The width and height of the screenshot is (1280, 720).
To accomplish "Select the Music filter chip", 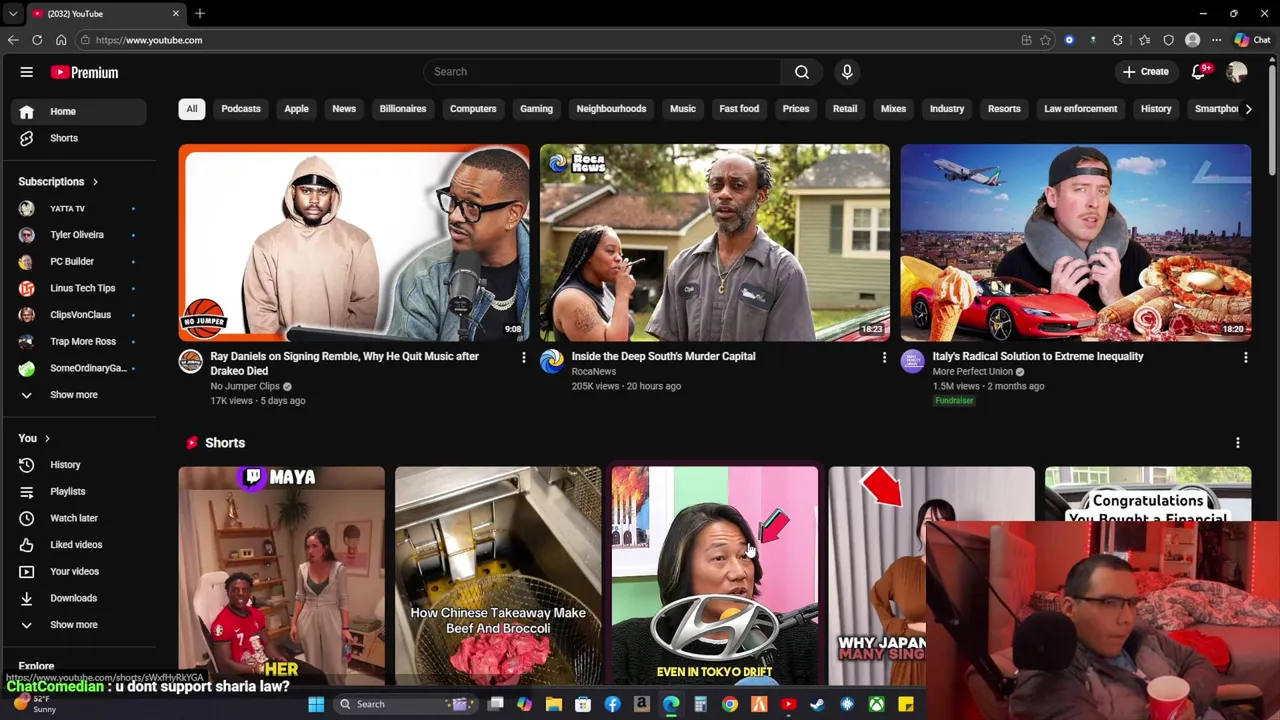I will click(683, 109).
